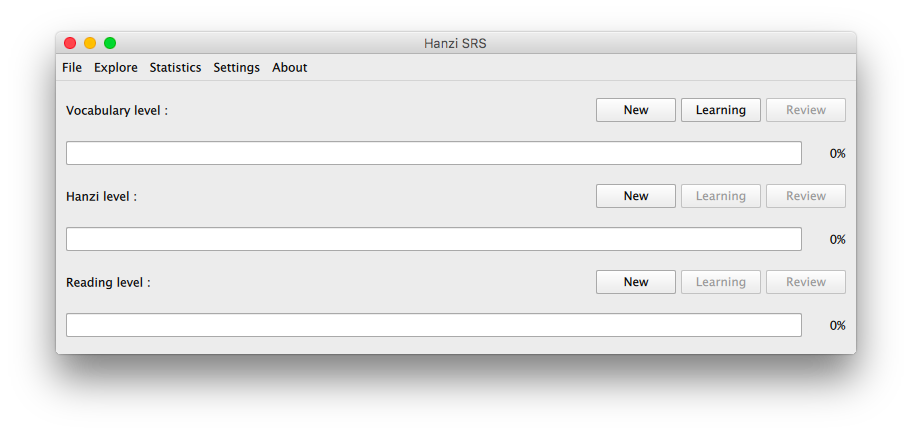This screenshot has width=912, height=434.
Task: Click New button for Hanzi level
Action: (636, 196)
